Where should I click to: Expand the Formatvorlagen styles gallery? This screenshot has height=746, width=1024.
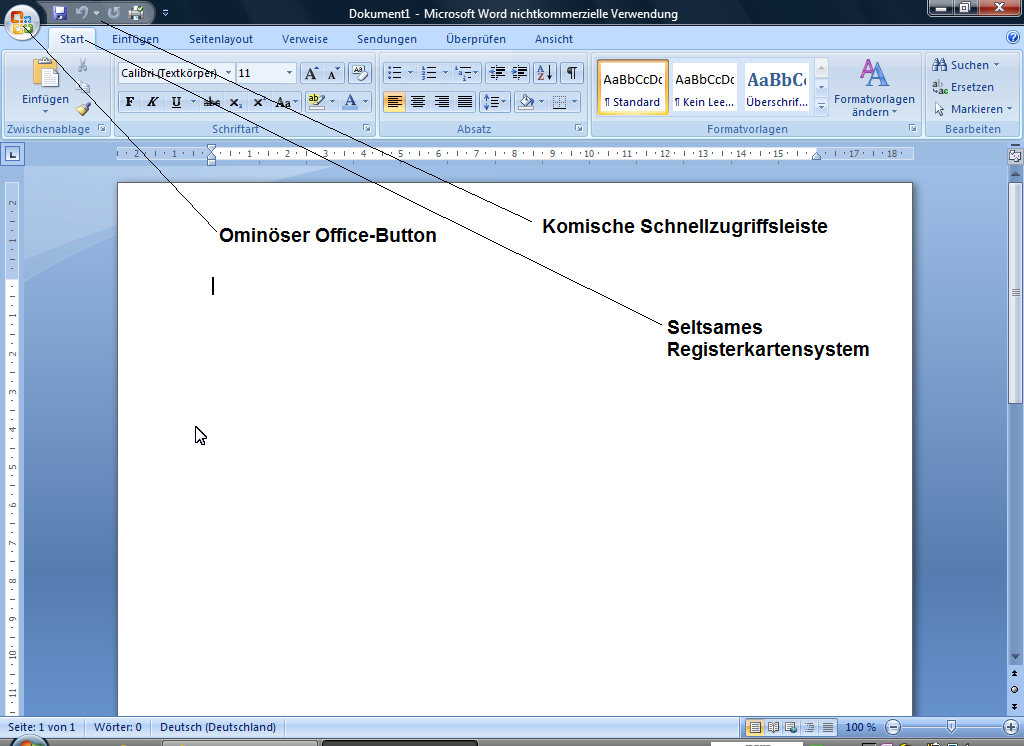[822, 106]
